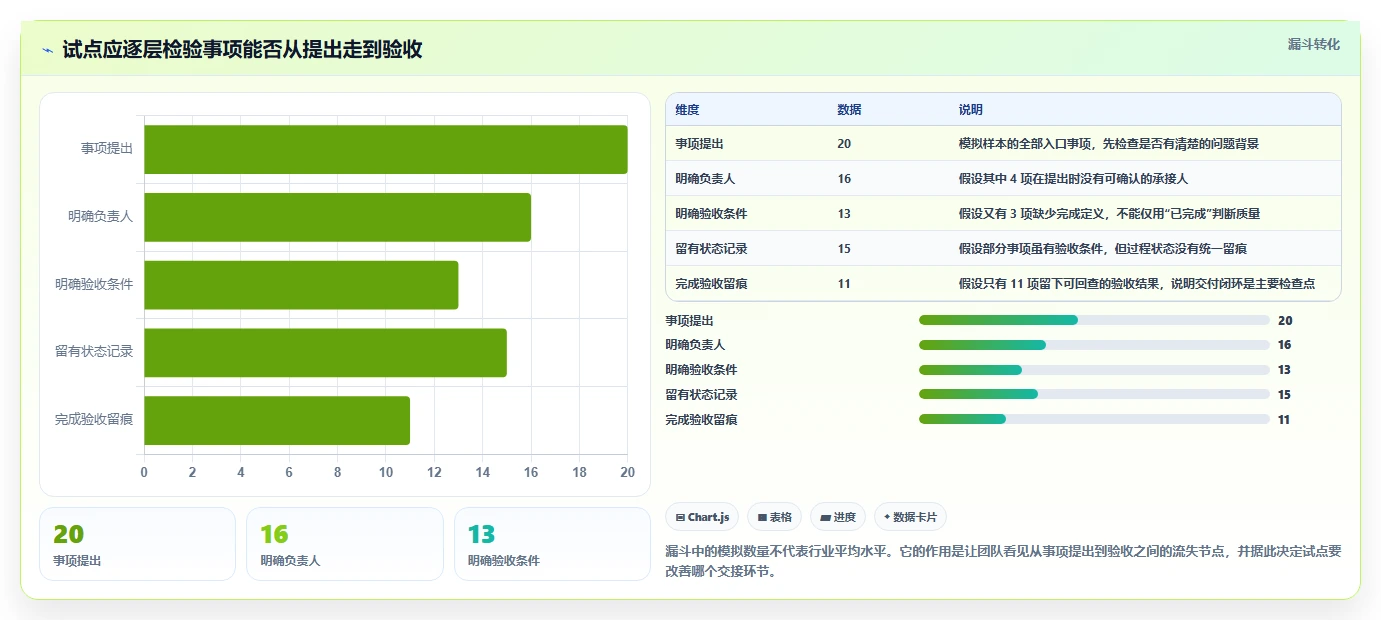Click 明确验收条件 chart axis label

(x=94, y=284)
